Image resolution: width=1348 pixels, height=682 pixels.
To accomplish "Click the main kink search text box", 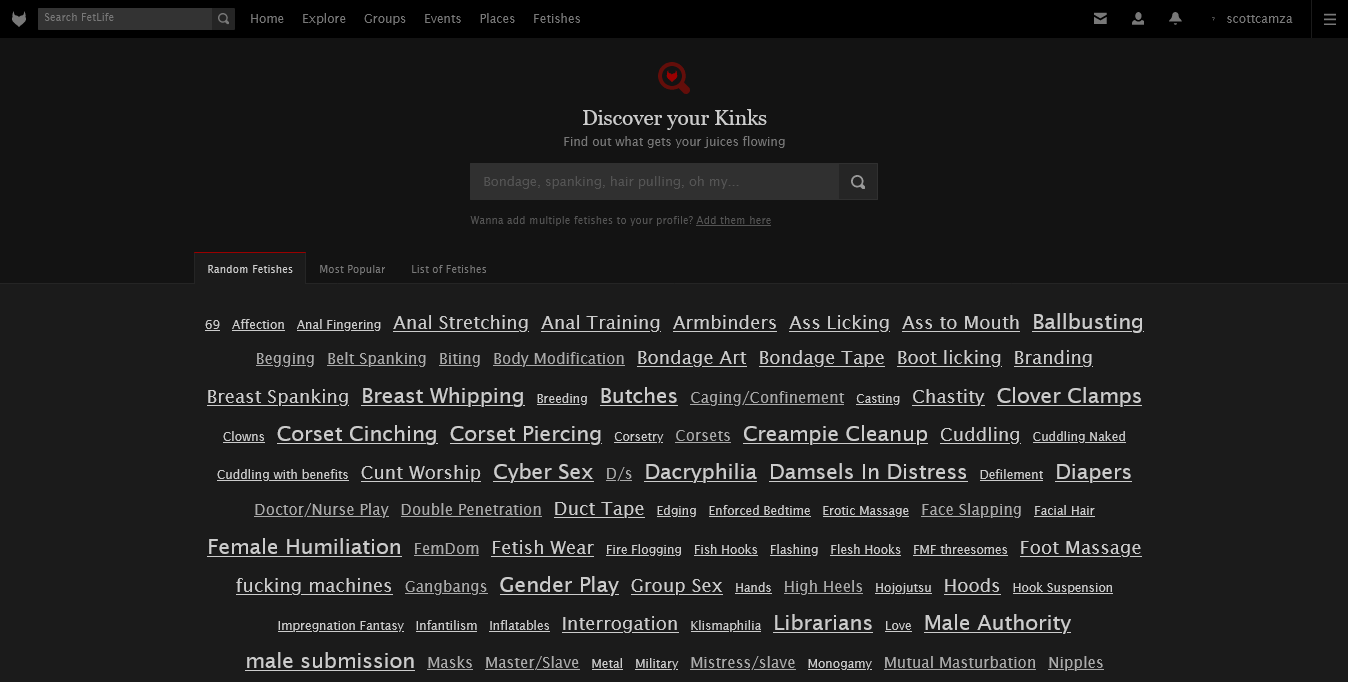I will click(654, 182).
